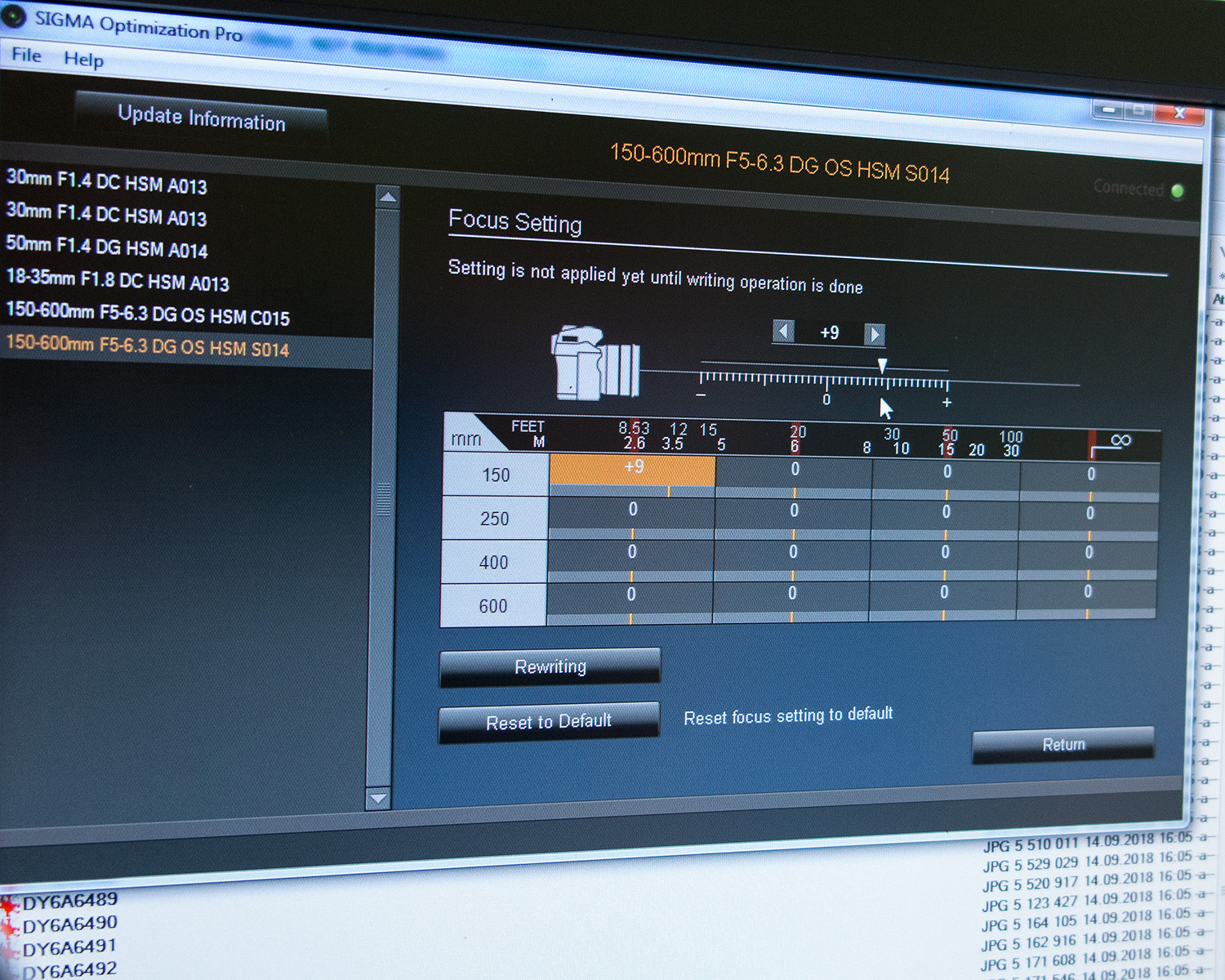
Task: Click the 150 focal length row header
Action: click(496, 474)
